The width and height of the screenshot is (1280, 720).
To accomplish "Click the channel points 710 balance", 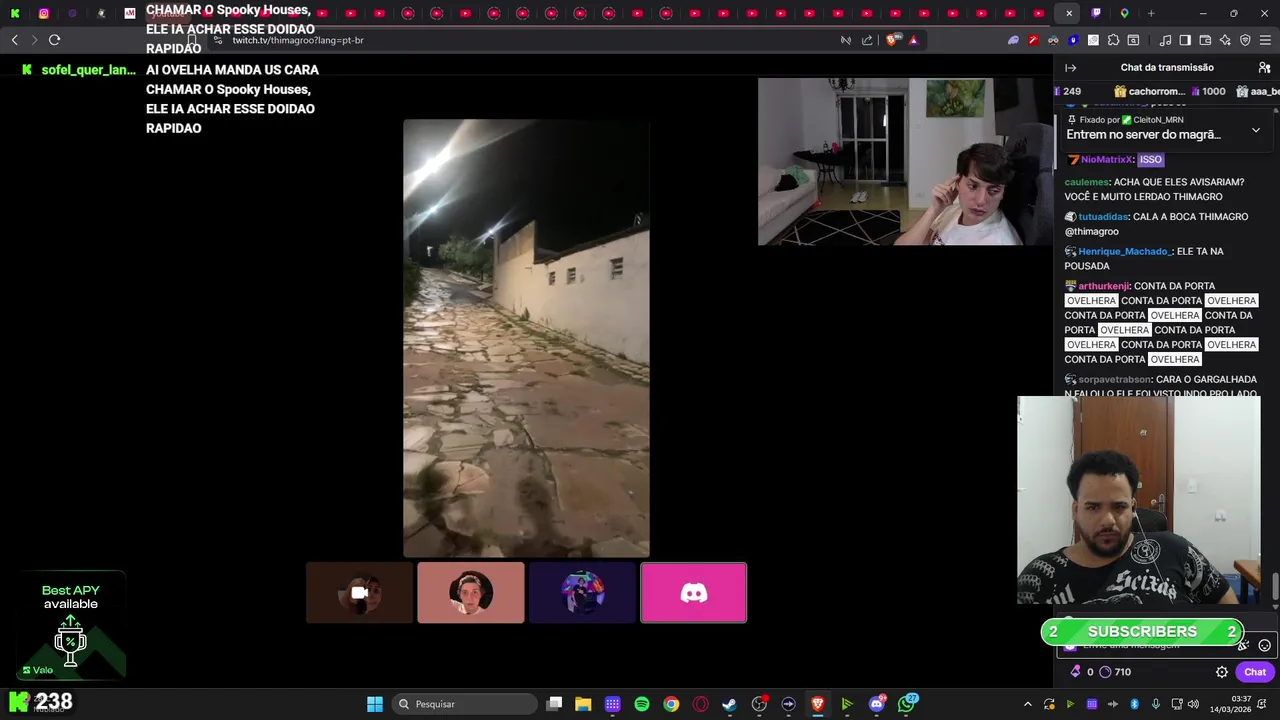I will tap(1115, 672).
